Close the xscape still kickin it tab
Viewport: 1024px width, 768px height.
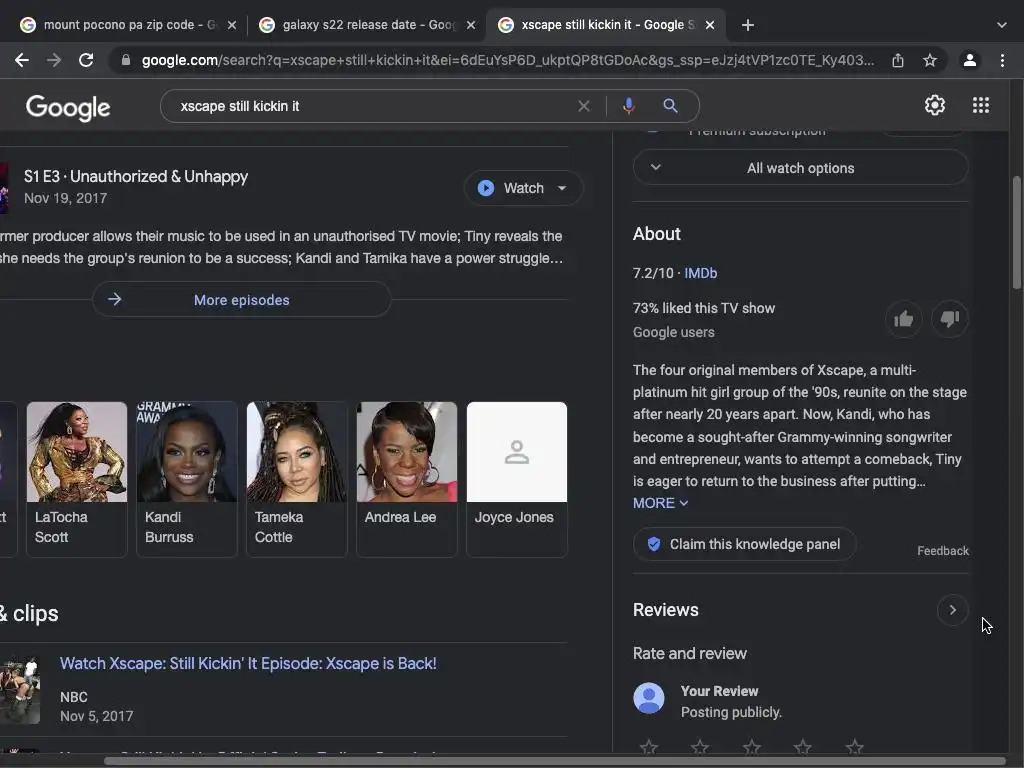coord(710,25)
